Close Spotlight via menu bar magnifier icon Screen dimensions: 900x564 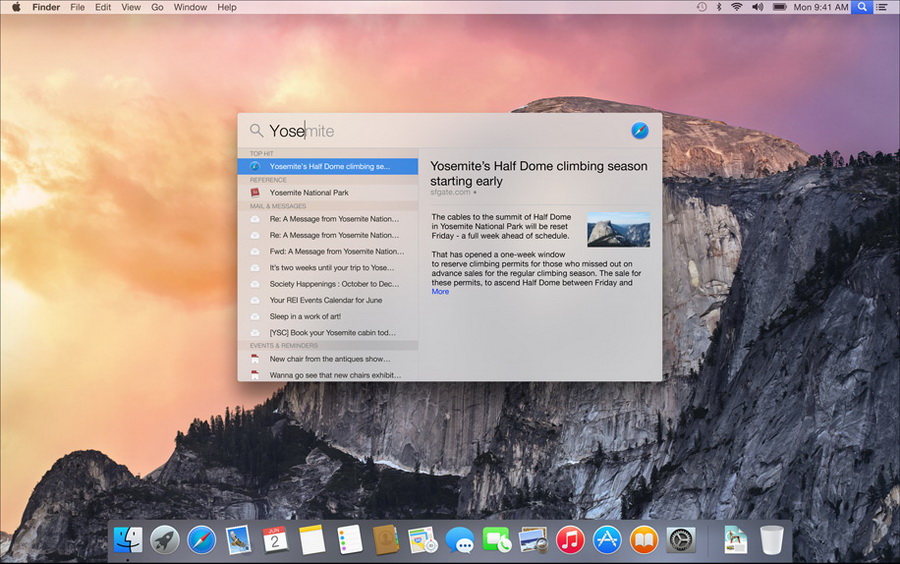862,7
